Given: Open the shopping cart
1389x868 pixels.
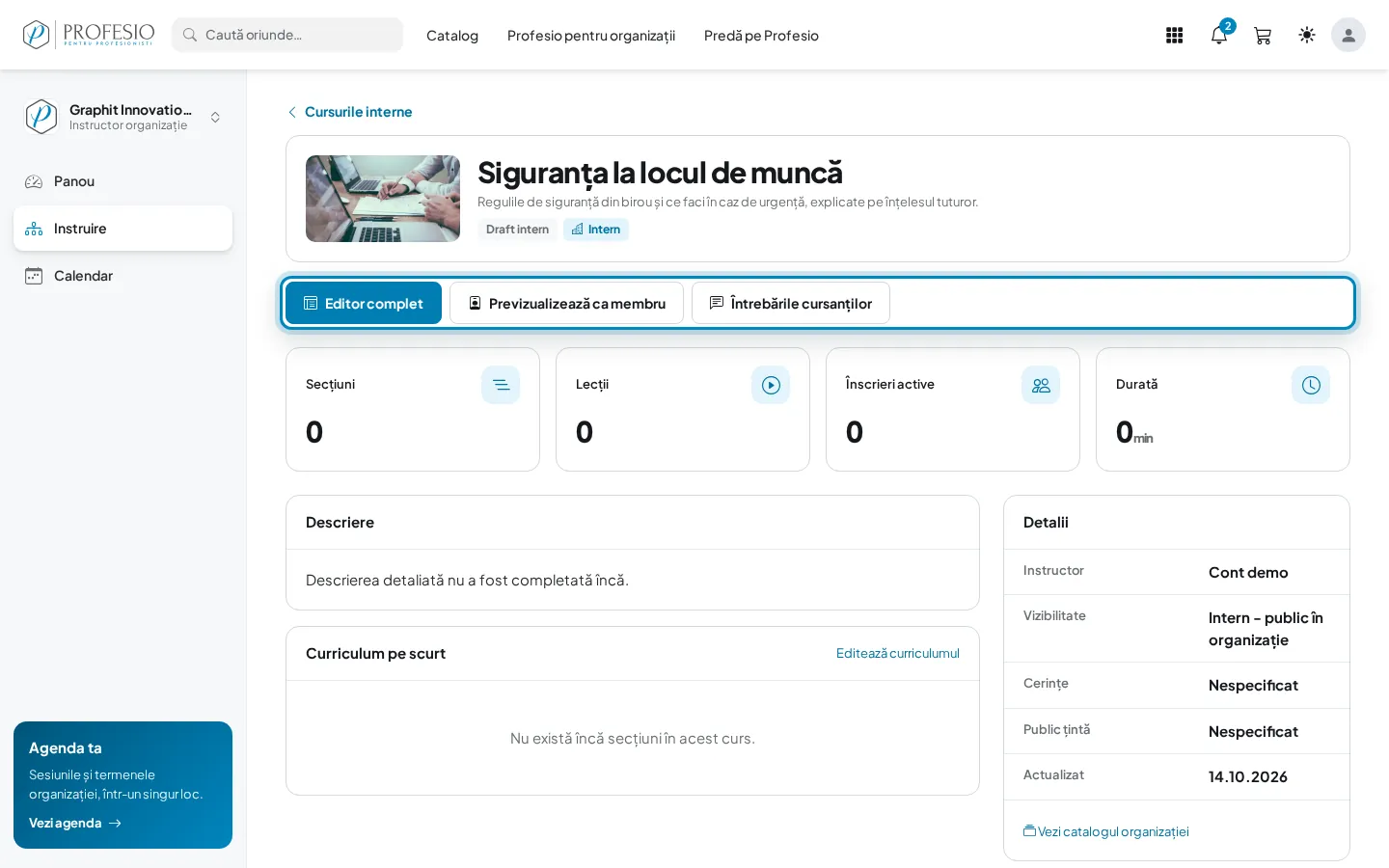Looking at the screenshot, I should click(x=1263, y=36).
